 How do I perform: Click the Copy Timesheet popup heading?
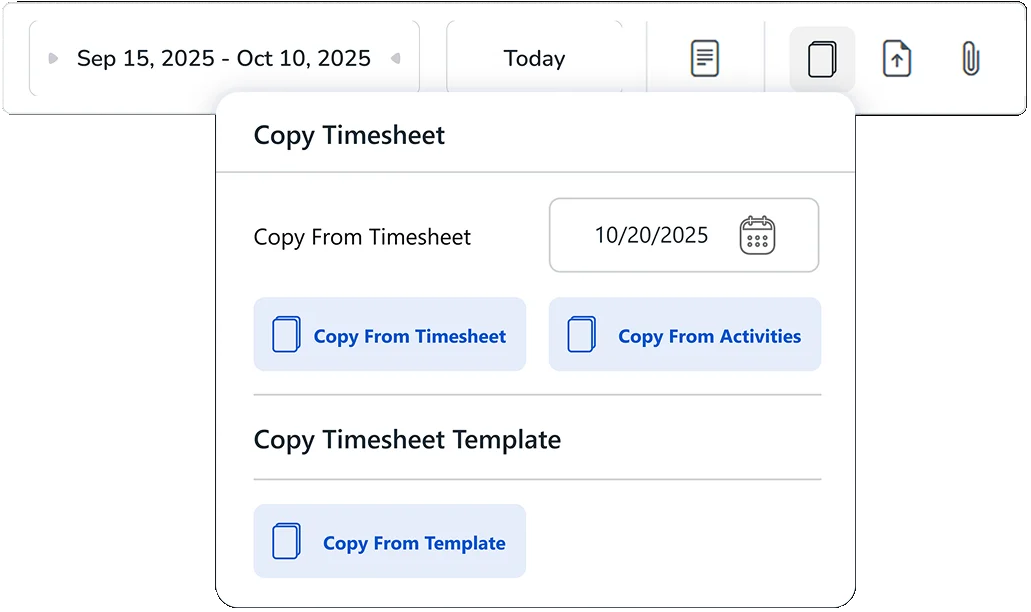349,135
